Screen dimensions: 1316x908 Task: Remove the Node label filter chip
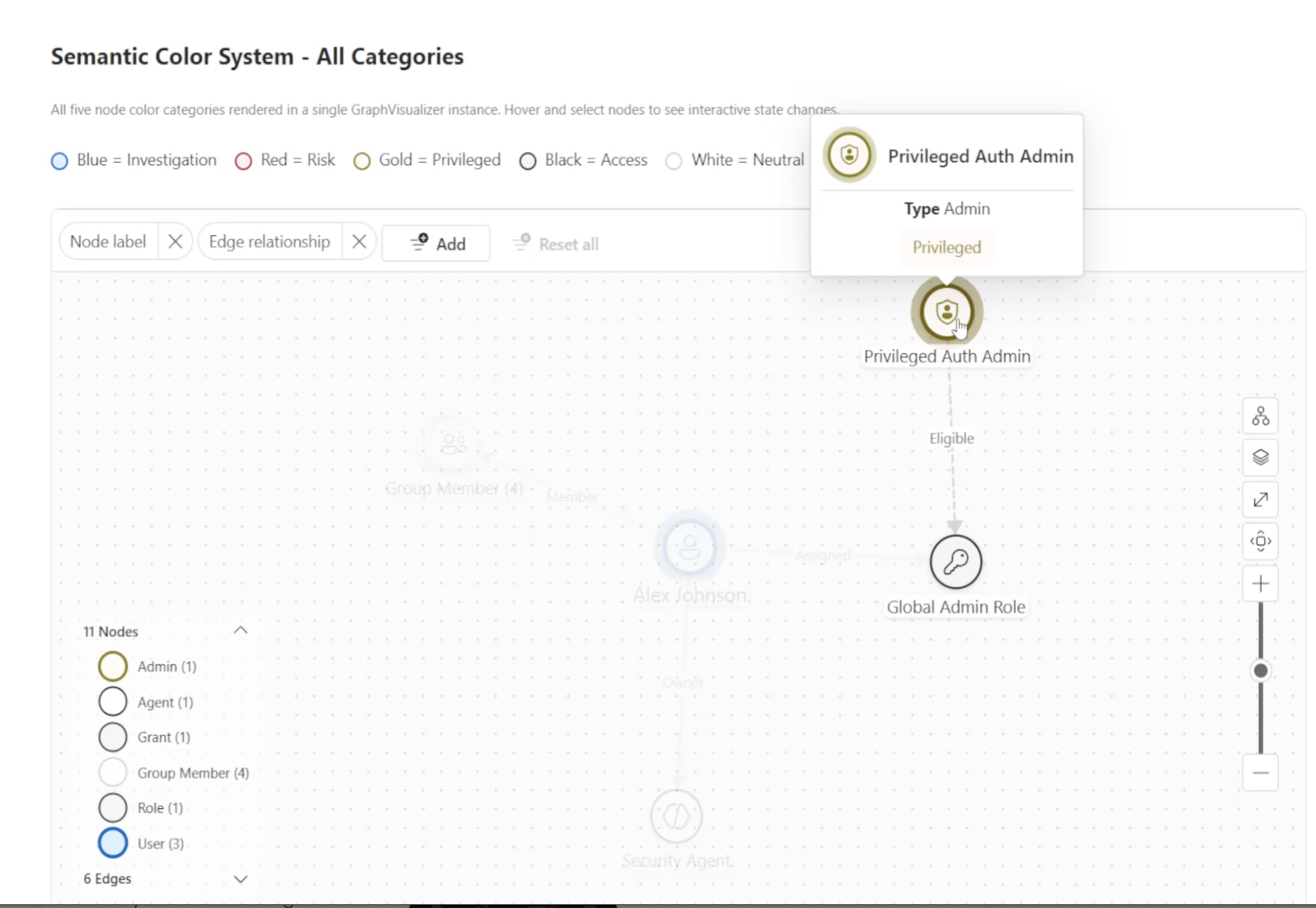(x=175, y=241)
